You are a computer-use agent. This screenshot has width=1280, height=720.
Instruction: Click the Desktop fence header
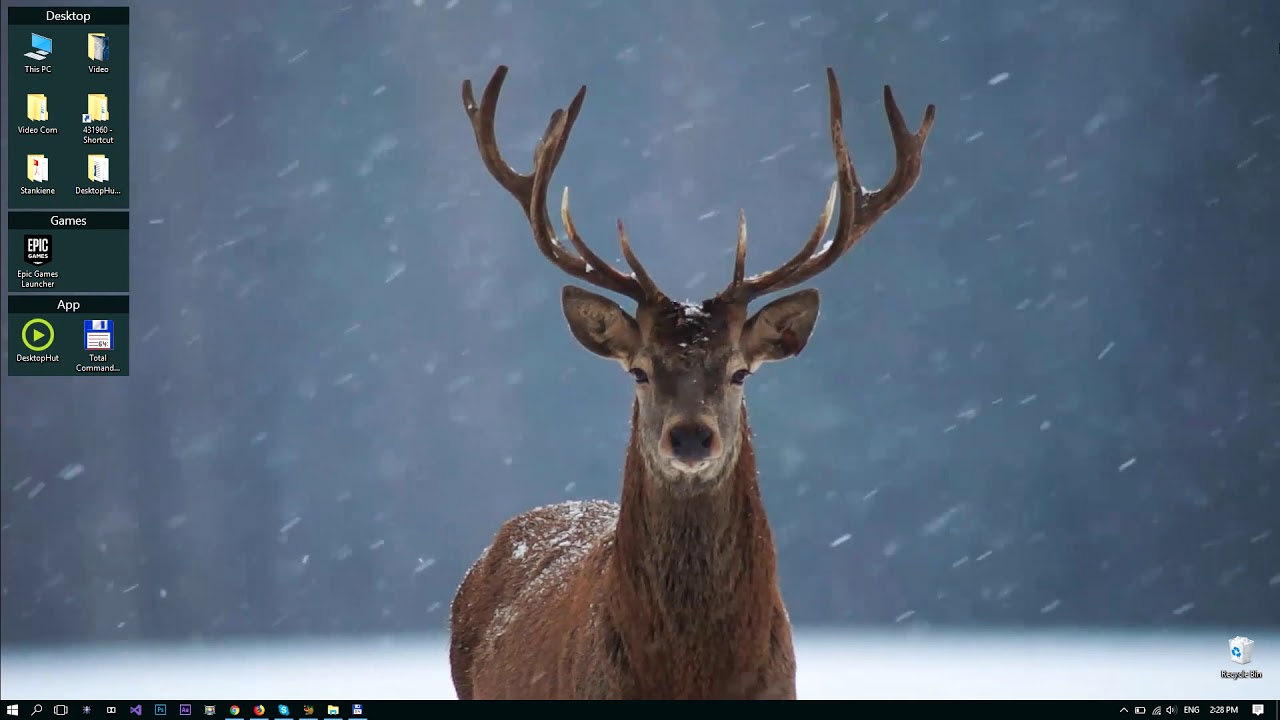(x=68, y=16)
